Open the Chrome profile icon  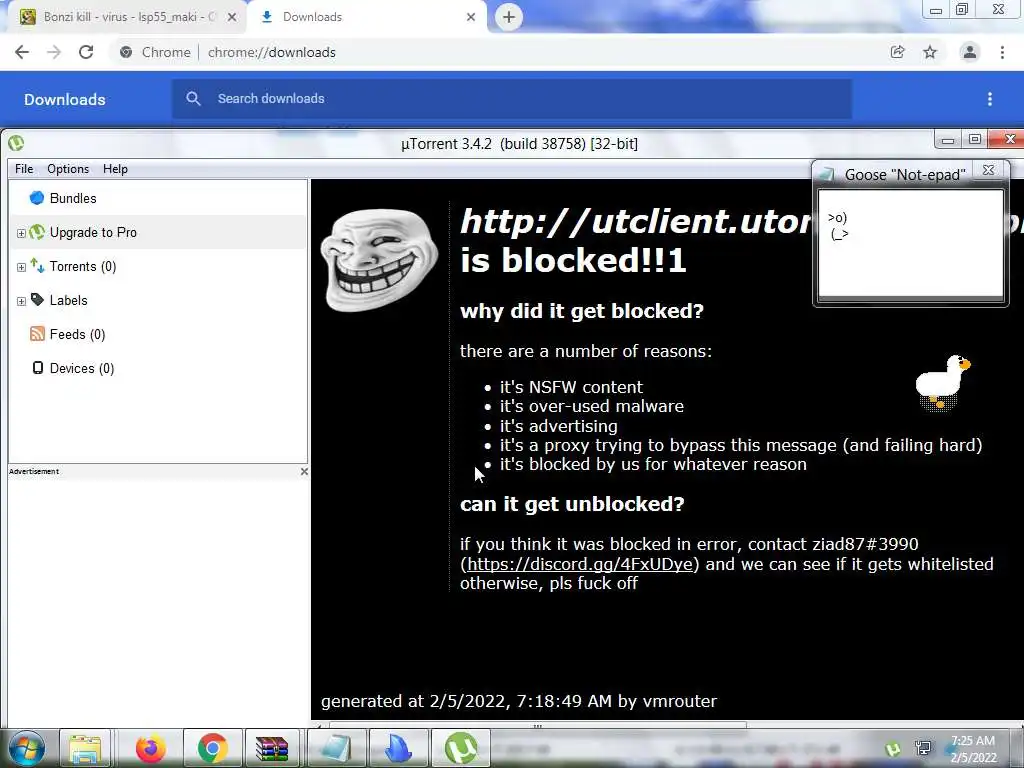coord(970,52)
